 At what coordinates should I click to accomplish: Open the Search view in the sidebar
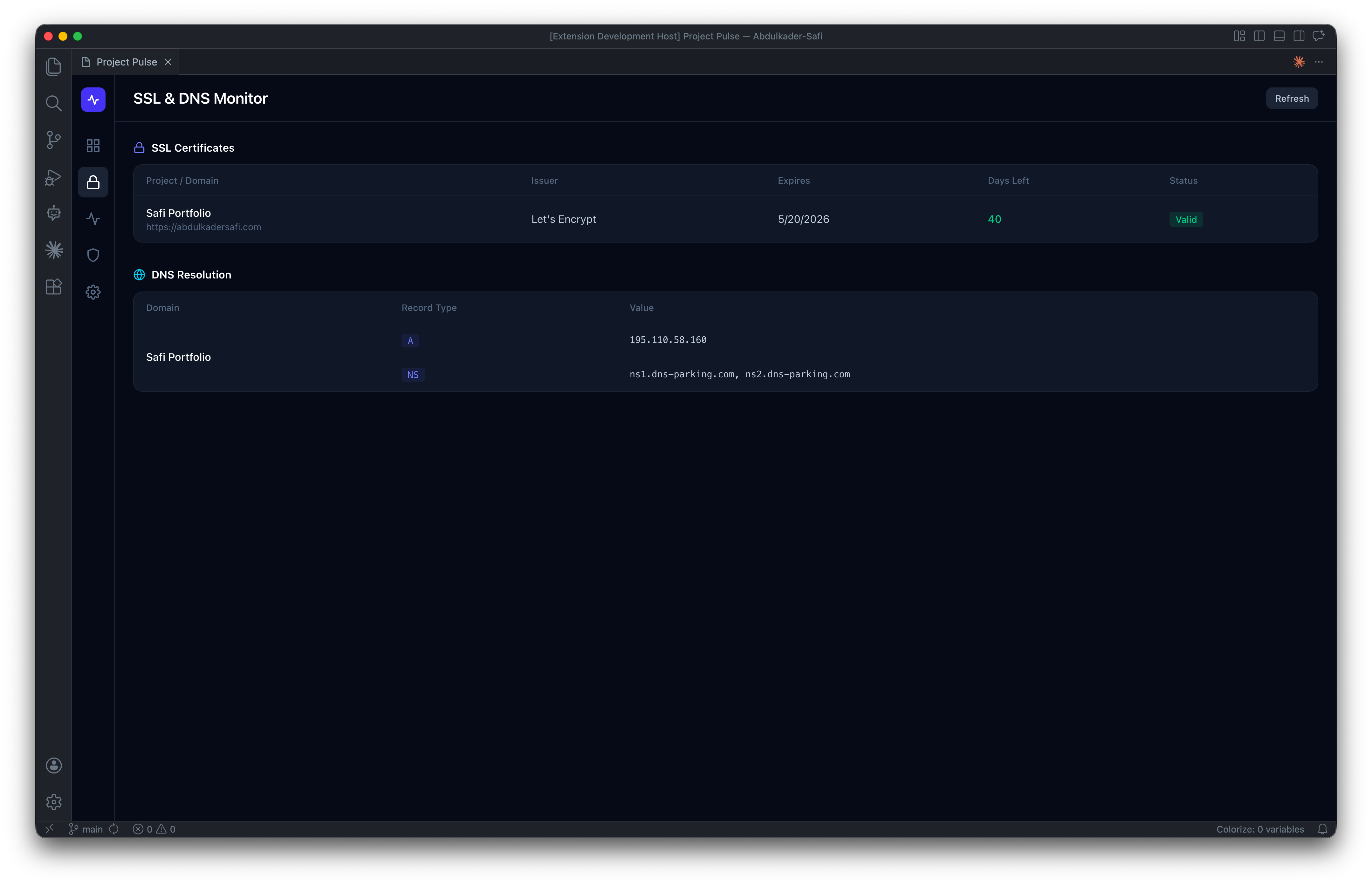click(53, 103)
